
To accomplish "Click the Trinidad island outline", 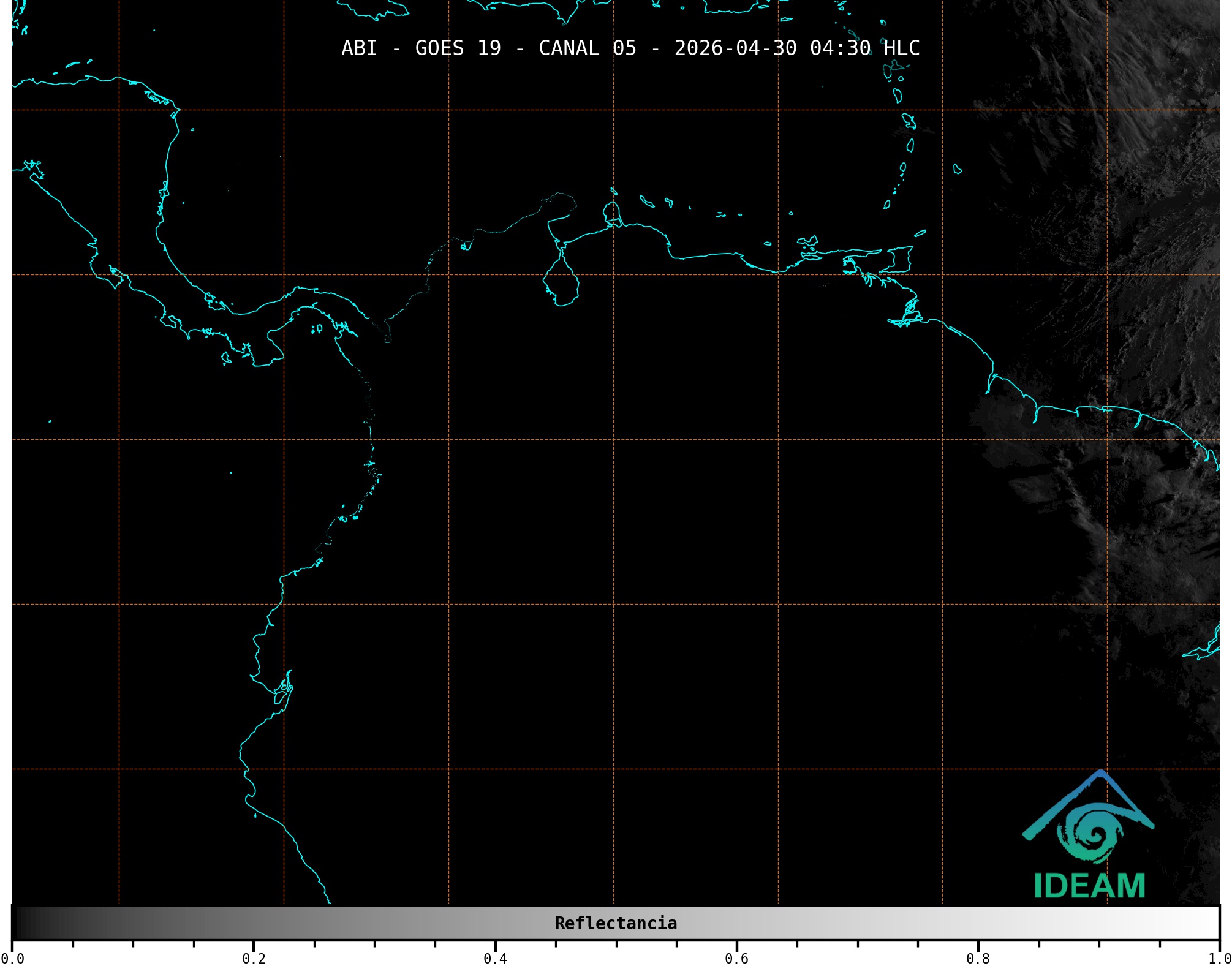I will [x=896, y=260].
